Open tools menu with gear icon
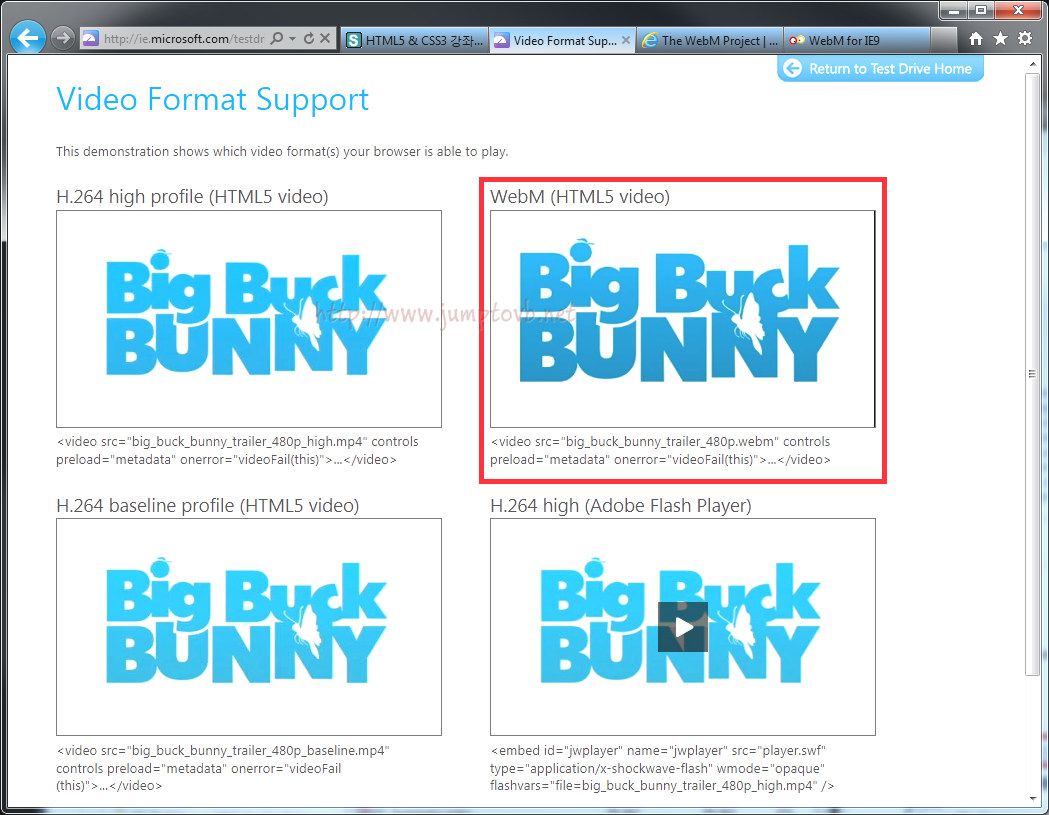The width and height of the screenshot is (1049, 815). click(1025, 38)
